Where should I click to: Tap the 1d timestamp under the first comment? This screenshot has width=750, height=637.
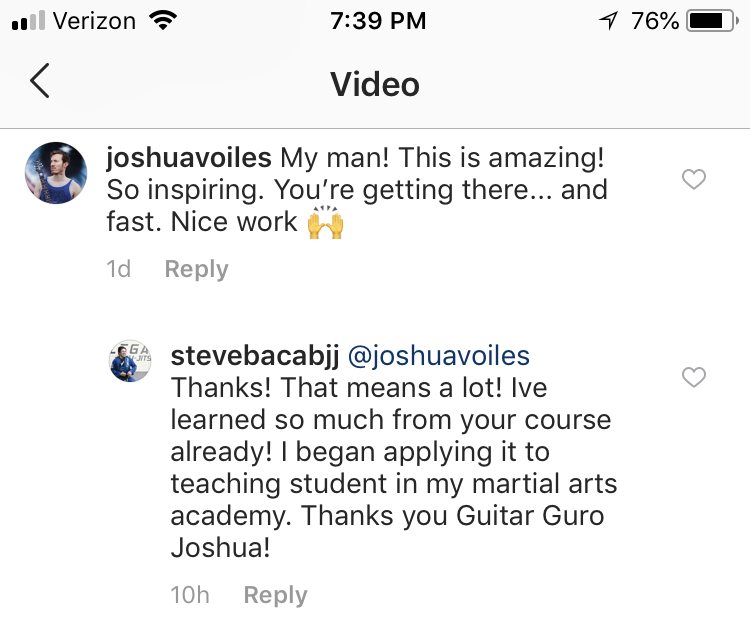tap(119, 269)
